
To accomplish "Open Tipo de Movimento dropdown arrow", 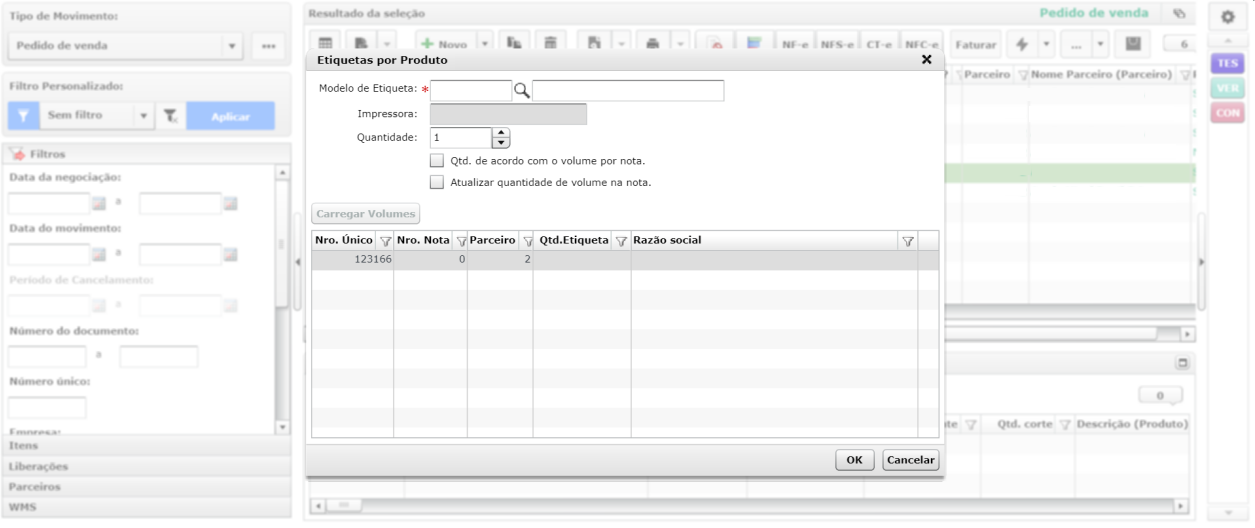I will tap(232, 46).
